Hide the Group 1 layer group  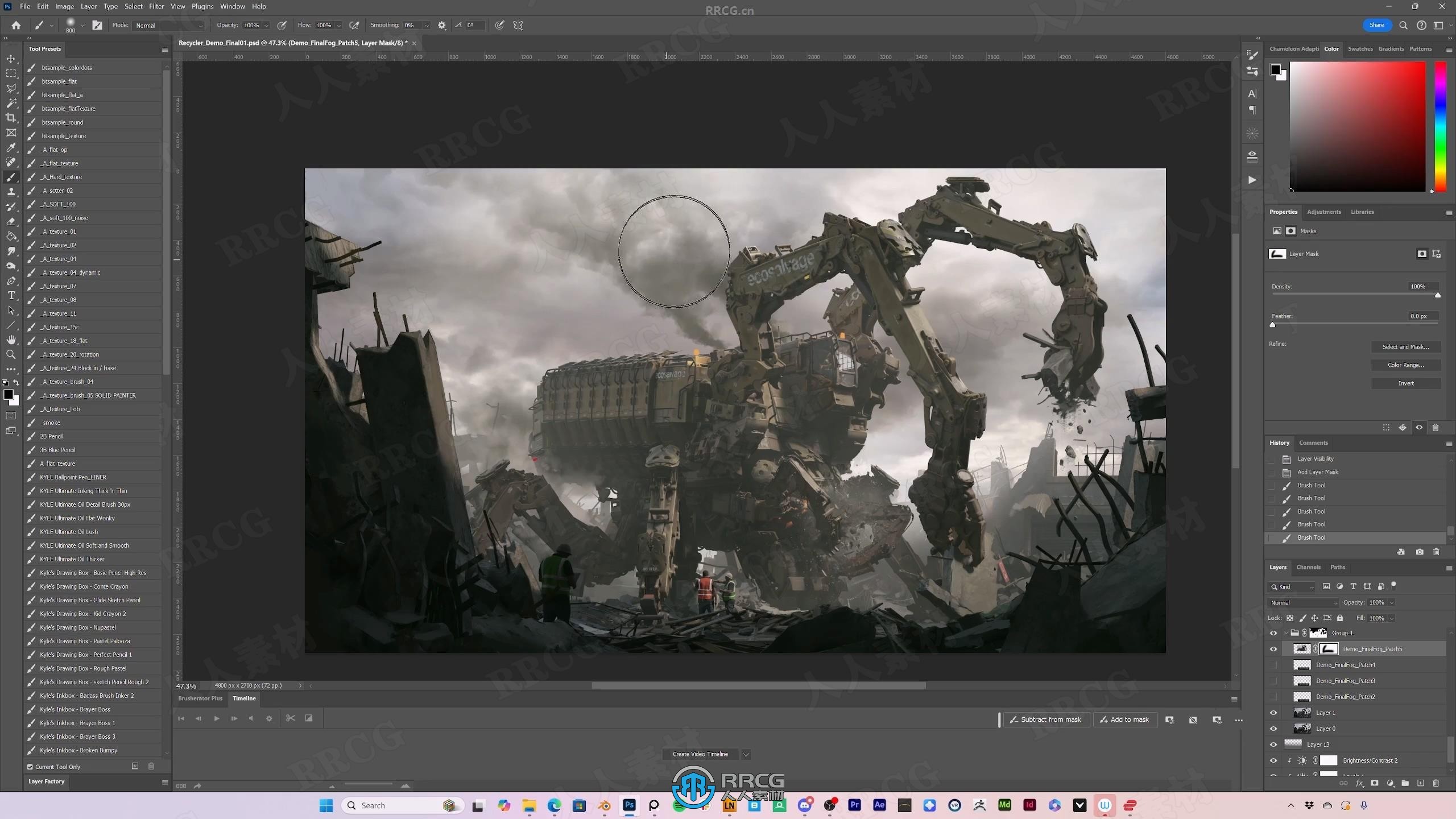1273,633
